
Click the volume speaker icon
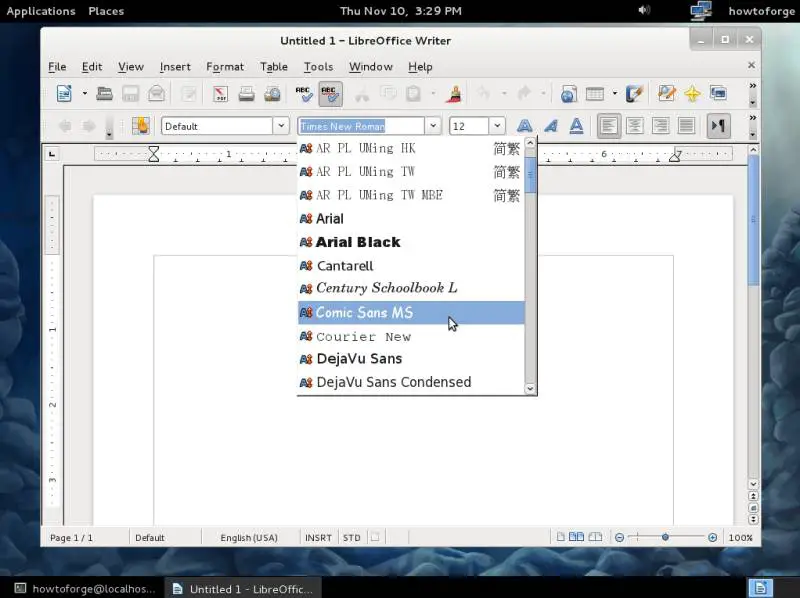pyautogui.click(x=644, y=10)
